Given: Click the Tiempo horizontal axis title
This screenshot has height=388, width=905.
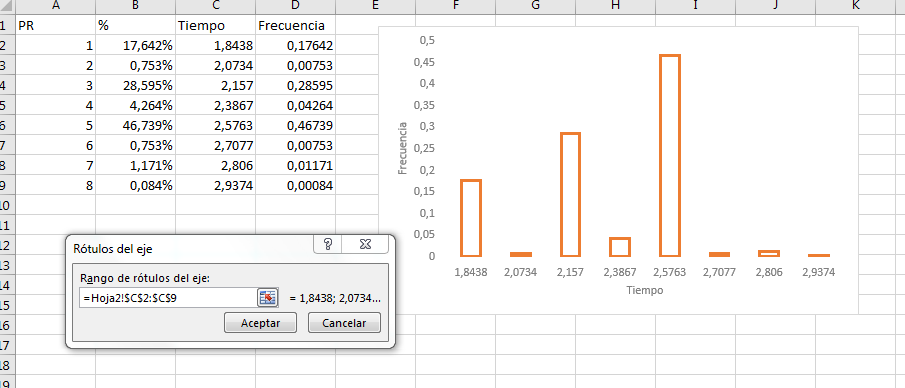Looking at the screenshot, I should (x=645, y=290).
